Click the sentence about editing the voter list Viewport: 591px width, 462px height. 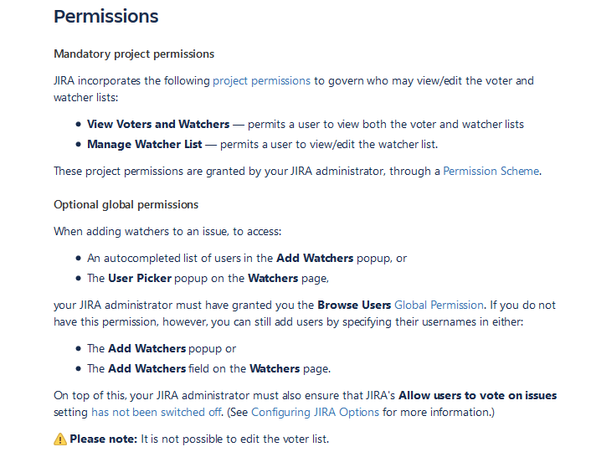(235, 439)
